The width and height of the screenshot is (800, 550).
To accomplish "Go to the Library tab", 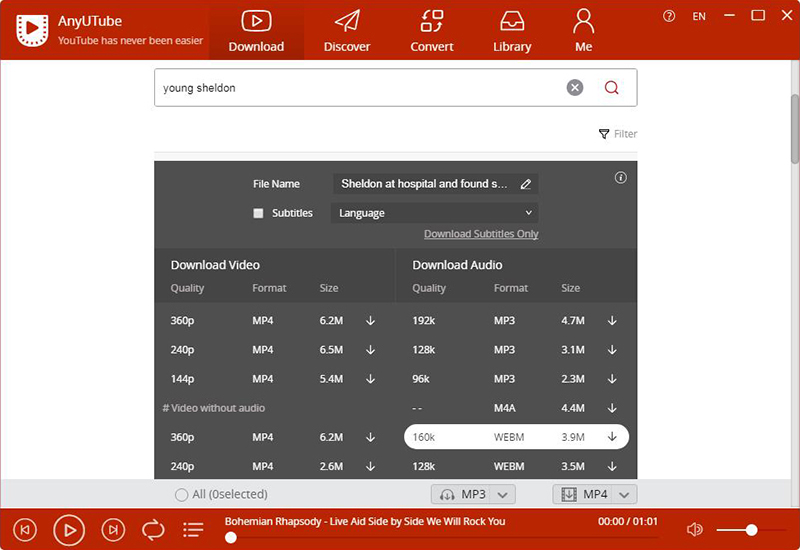I will [x=512, y=31].
